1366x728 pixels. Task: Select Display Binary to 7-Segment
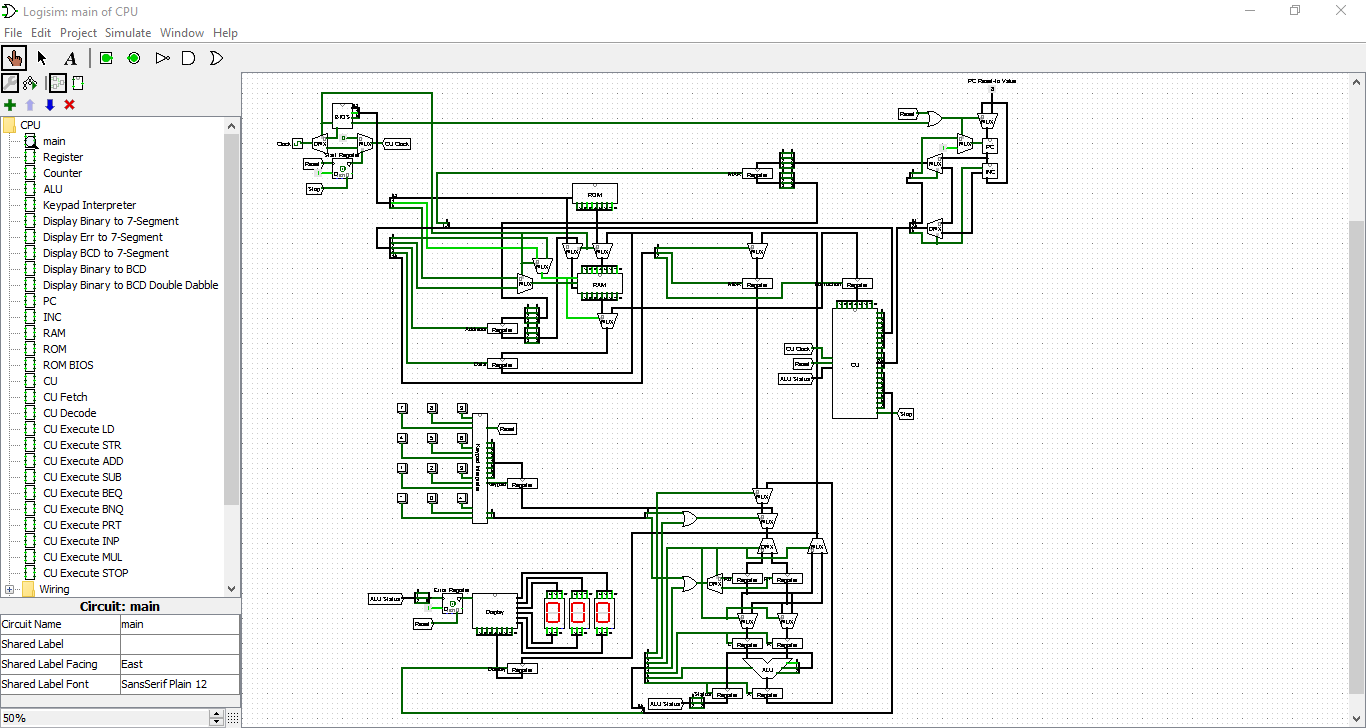click(110, 221)
